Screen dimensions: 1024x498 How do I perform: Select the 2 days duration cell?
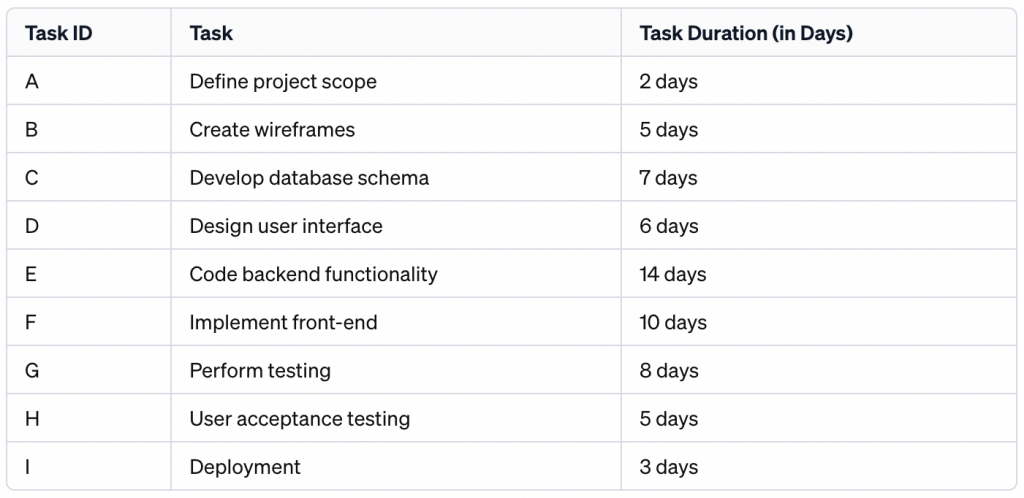point(669,82)
